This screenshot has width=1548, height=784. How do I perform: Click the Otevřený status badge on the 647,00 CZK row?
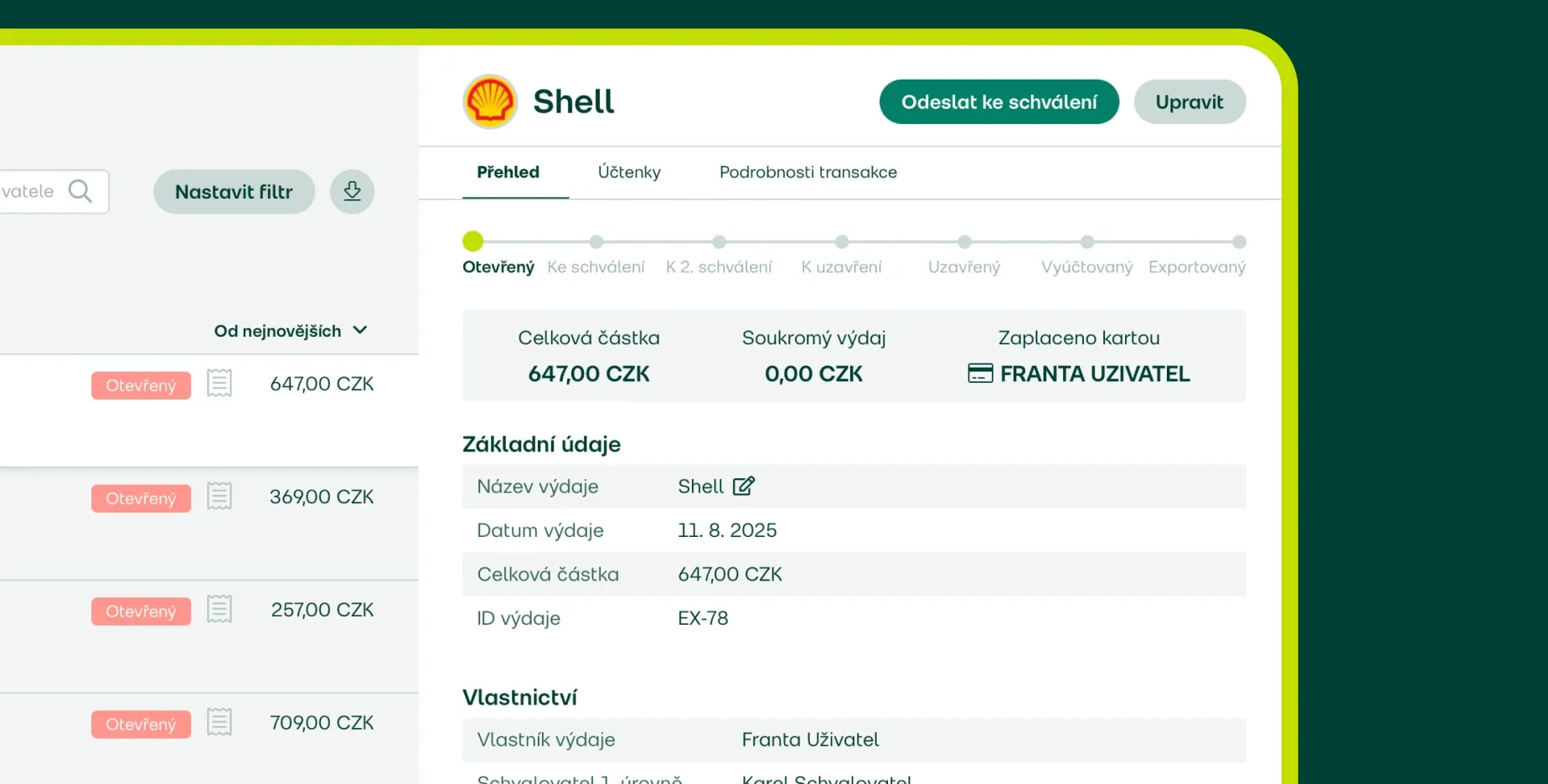click(140, 385)
